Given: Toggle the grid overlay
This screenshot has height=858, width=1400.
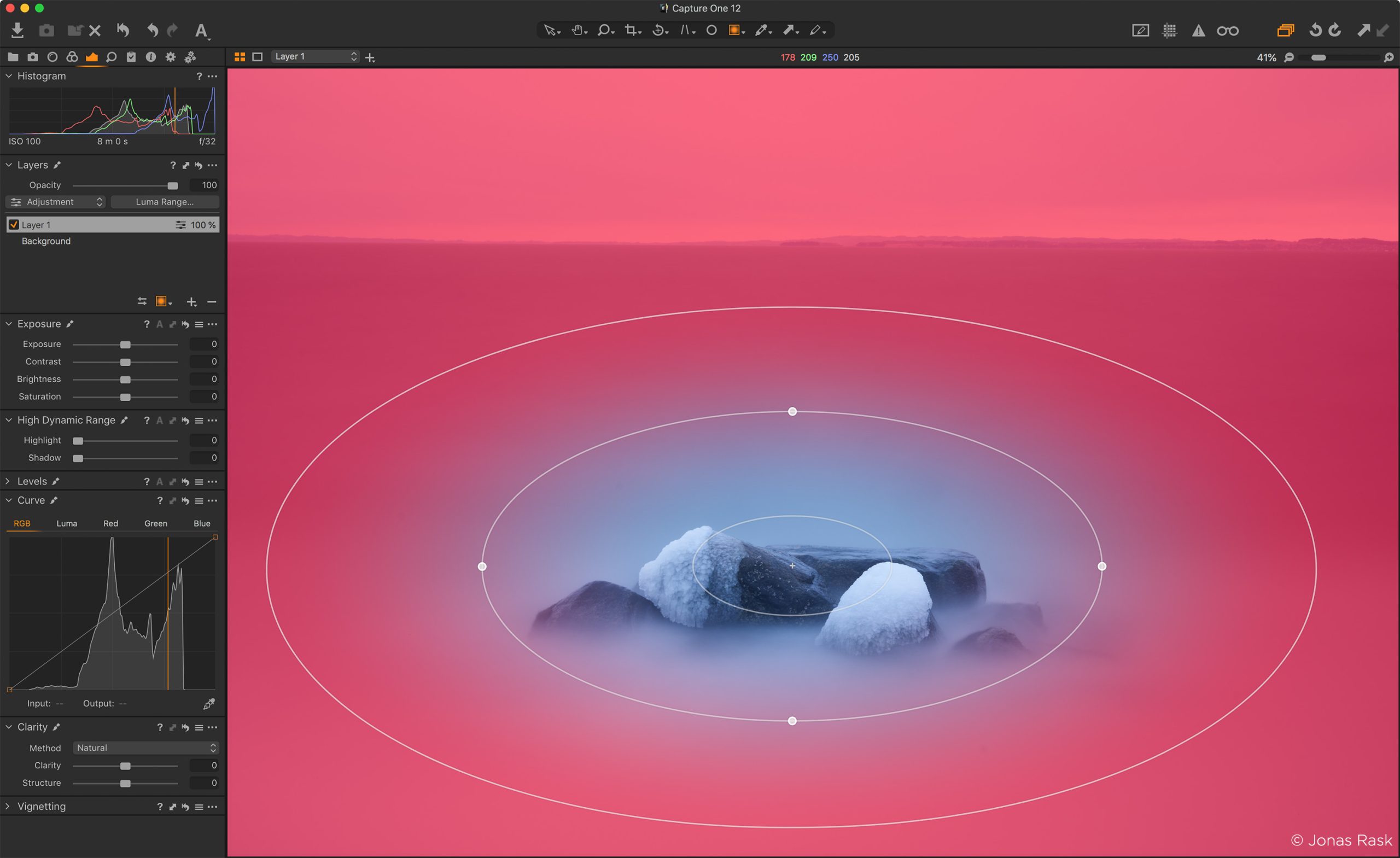Looking at the screenshot, I should pyautogui.click(x=1169, y=30).
